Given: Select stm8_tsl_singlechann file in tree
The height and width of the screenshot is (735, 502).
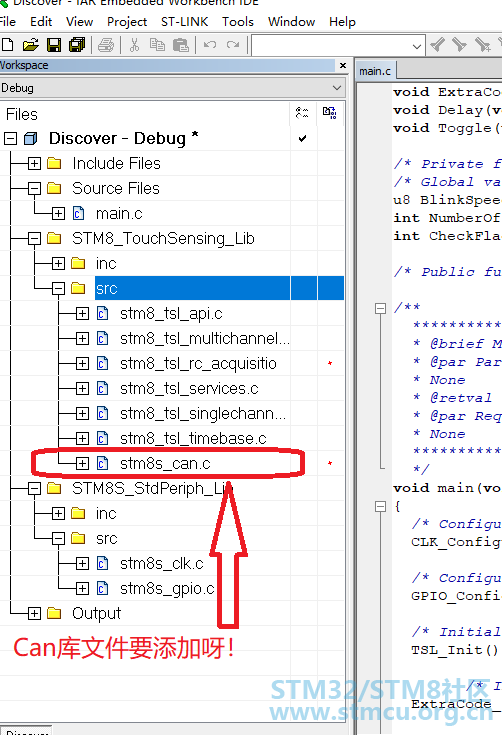Looking at the screenshot, I should (203, 413).
